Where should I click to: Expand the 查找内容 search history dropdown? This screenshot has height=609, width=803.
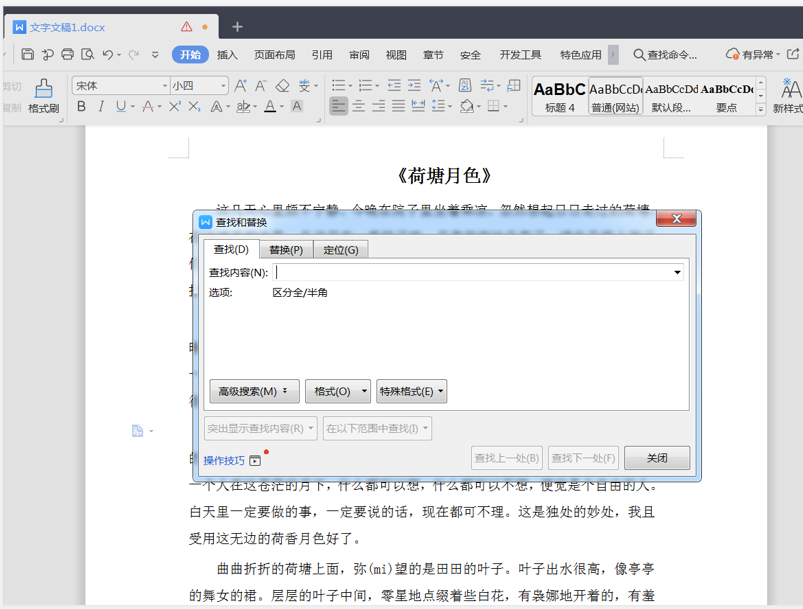coord(677,272)
